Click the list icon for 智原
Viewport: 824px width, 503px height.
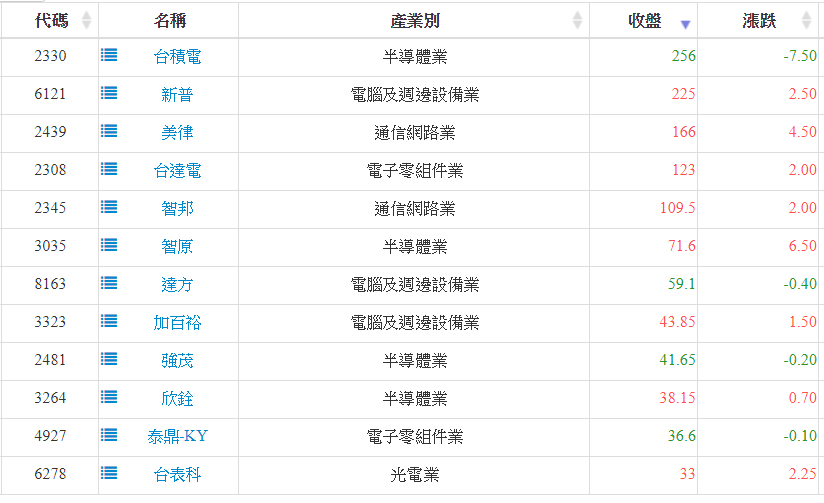[x=109, y=246]
